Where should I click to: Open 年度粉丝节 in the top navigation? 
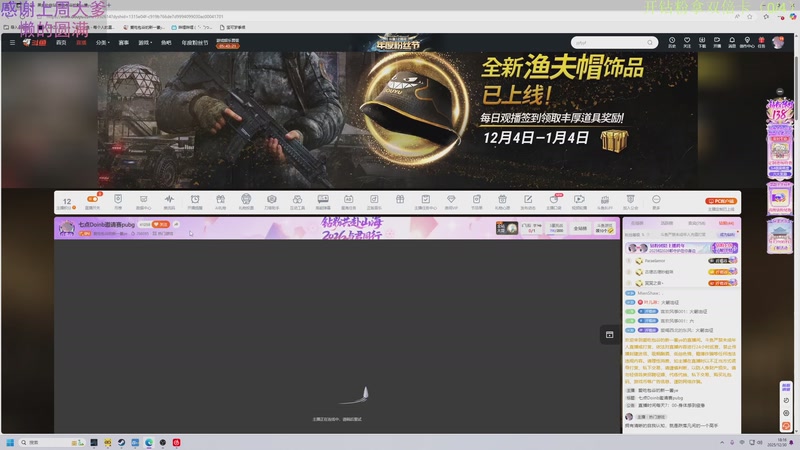[195, 43]
